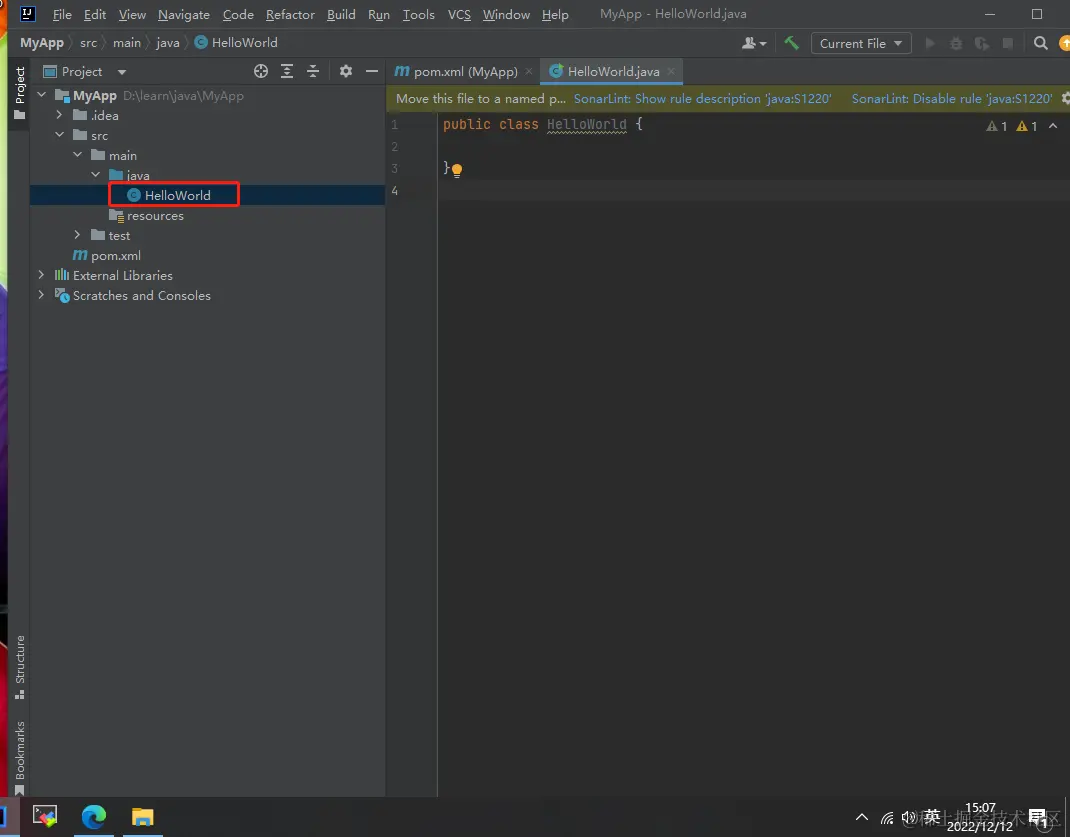Expand External Libraries node
Image resolution: width=1070 pixels, height=837 pixels.
click(x=42, y=275)
